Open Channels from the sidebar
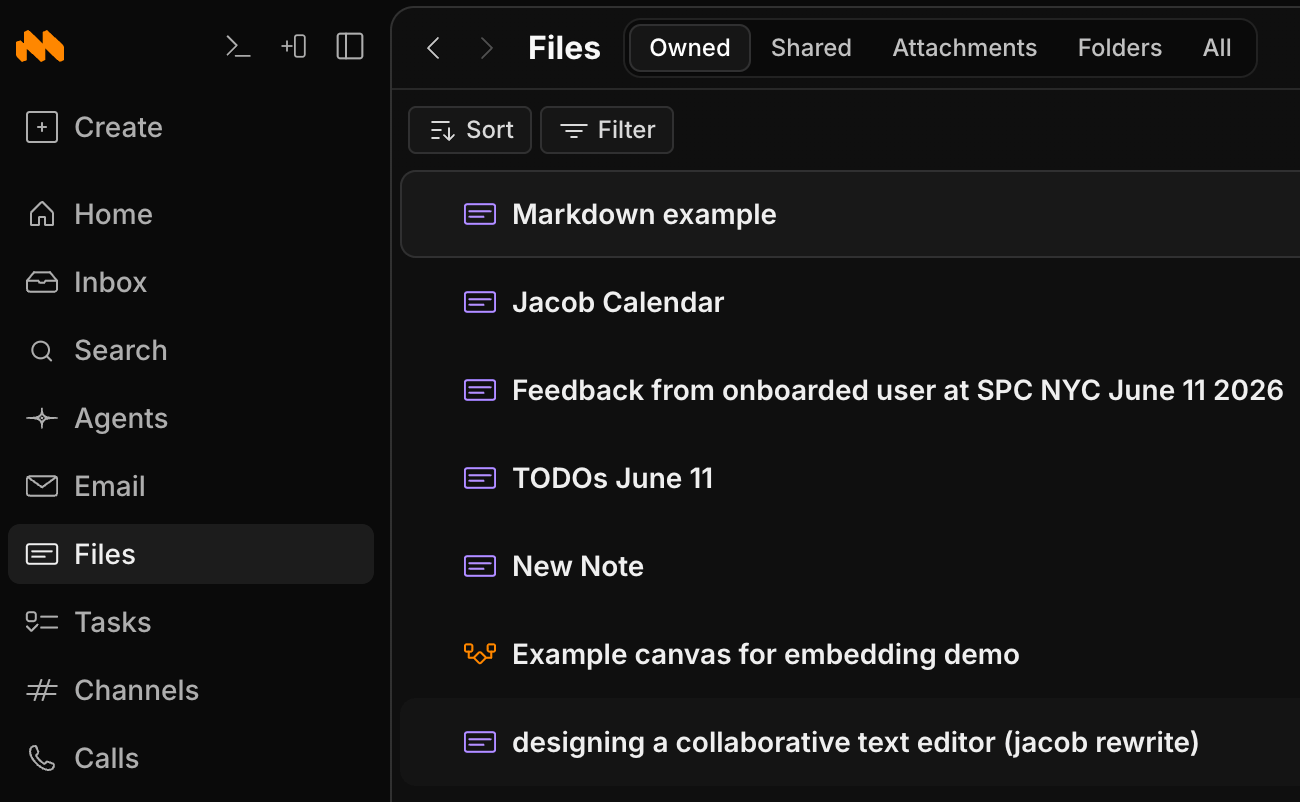 click(190, 690)
